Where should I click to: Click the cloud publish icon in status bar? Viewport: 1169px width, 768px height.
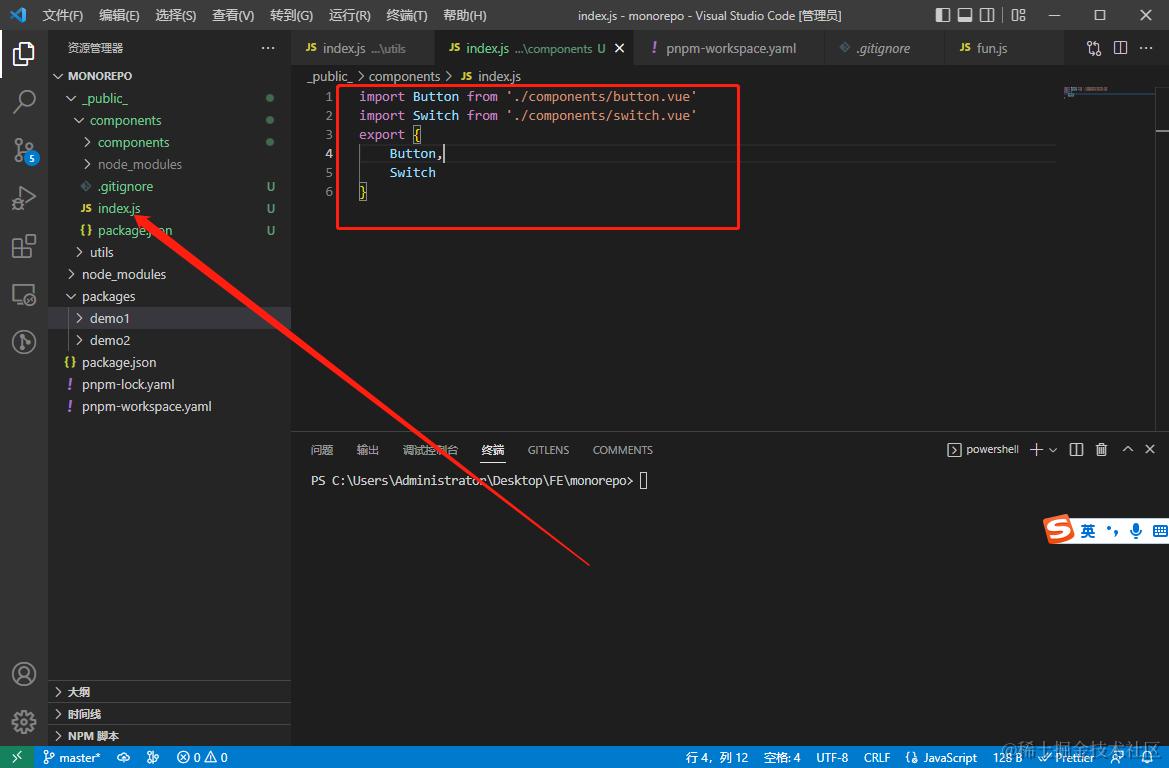click(x=124, y=758)
